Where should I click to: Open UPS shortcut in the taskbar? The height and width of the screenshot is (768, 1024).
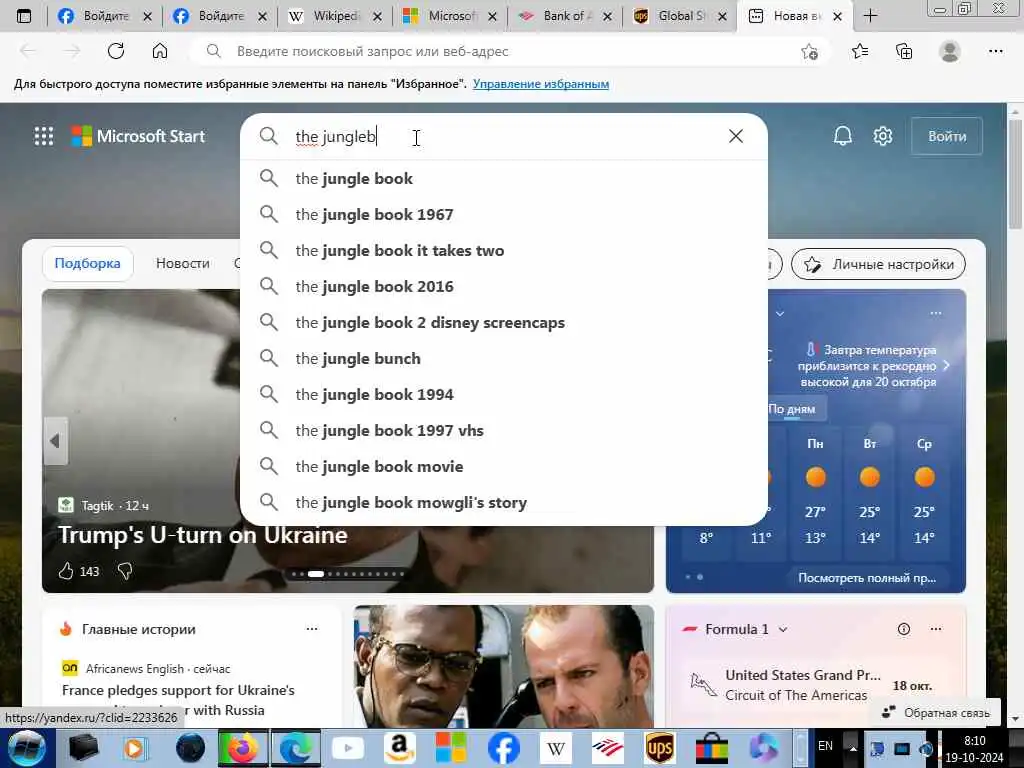(660, 748)
